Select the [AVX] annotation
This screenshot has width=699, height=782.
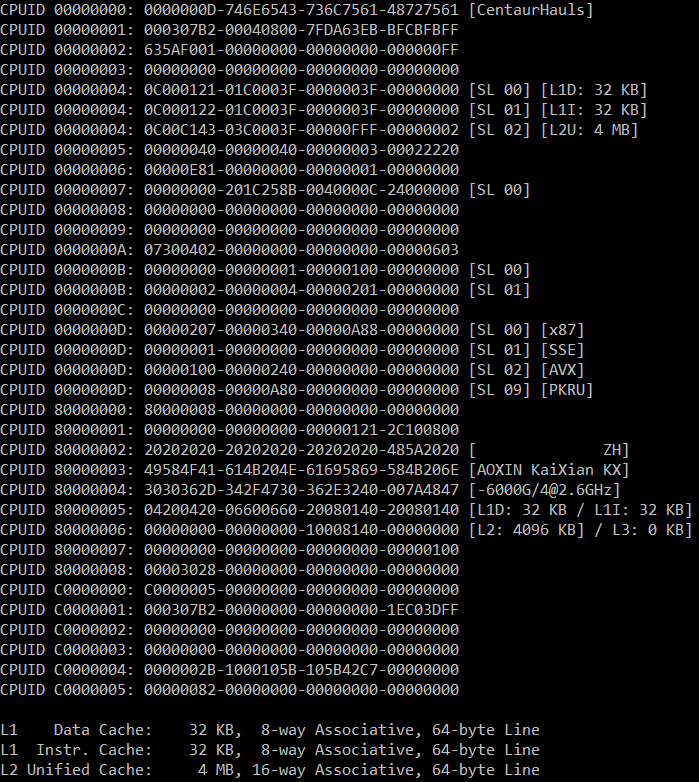click(562, 370)
